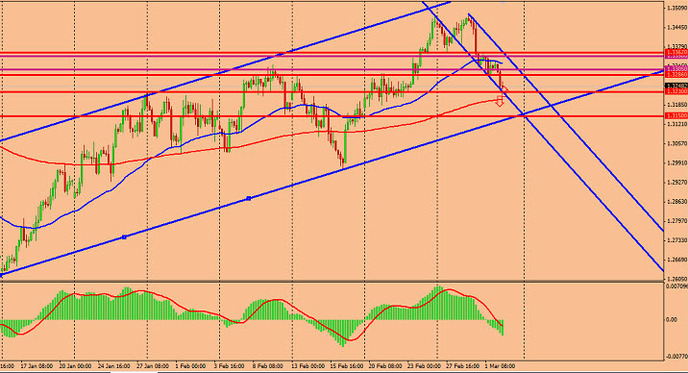Image resolution: width=688 pixels, height=373 pixels.
Task: Click the magenta price tag below 1.33620
Action: pyautogui.click(x=676, y=57)
